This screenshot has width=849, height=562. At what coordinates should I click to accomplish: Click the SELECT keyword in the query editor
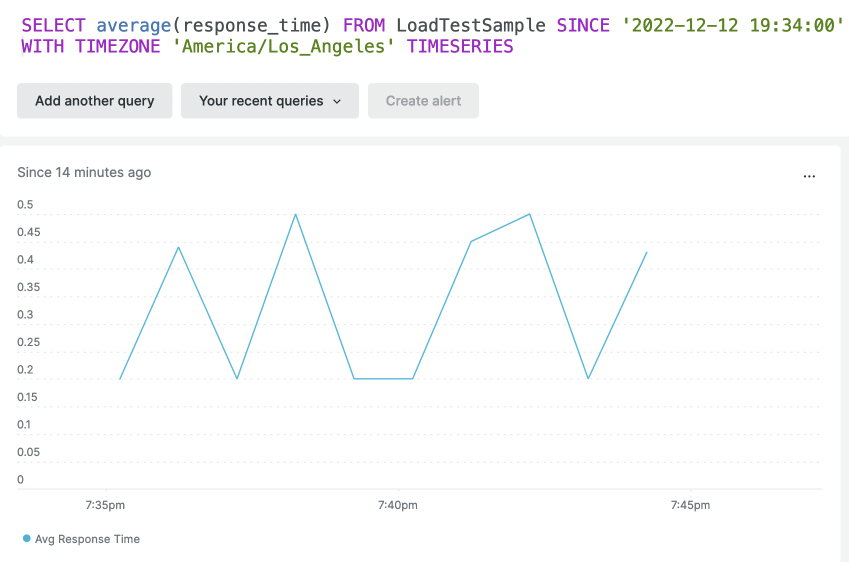click(54, 25)
